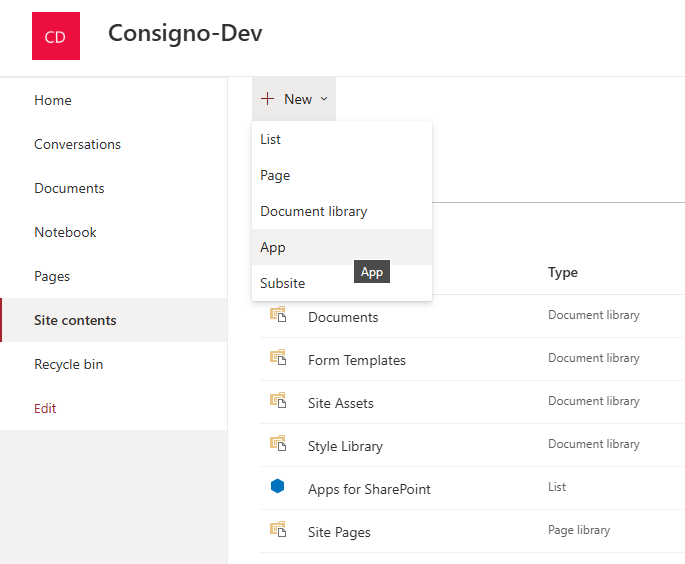Click the CD site logo tile
The width and height of the screenshot is (685, 564).
pos(56,36)
